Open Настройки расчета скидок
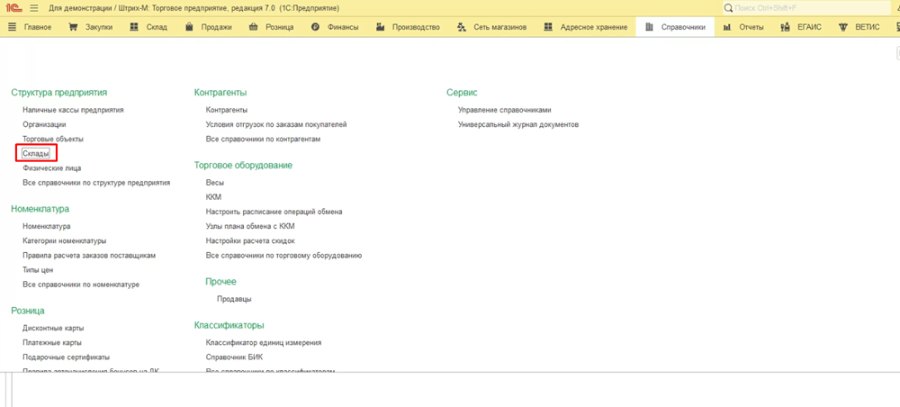This screenshot has width=900, height=407. [x=250, y=241]
